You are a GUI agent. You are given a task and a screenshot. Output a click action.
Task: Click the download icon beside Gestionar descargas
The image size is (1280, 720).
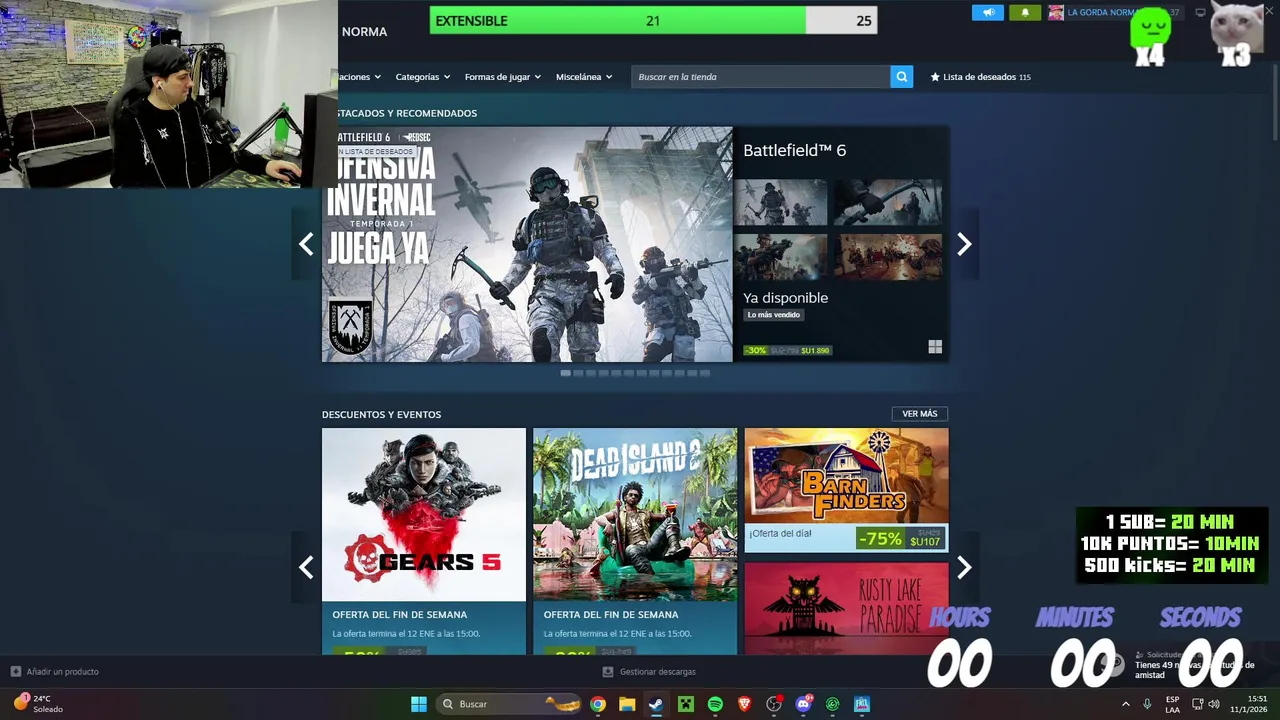(608, 672)
